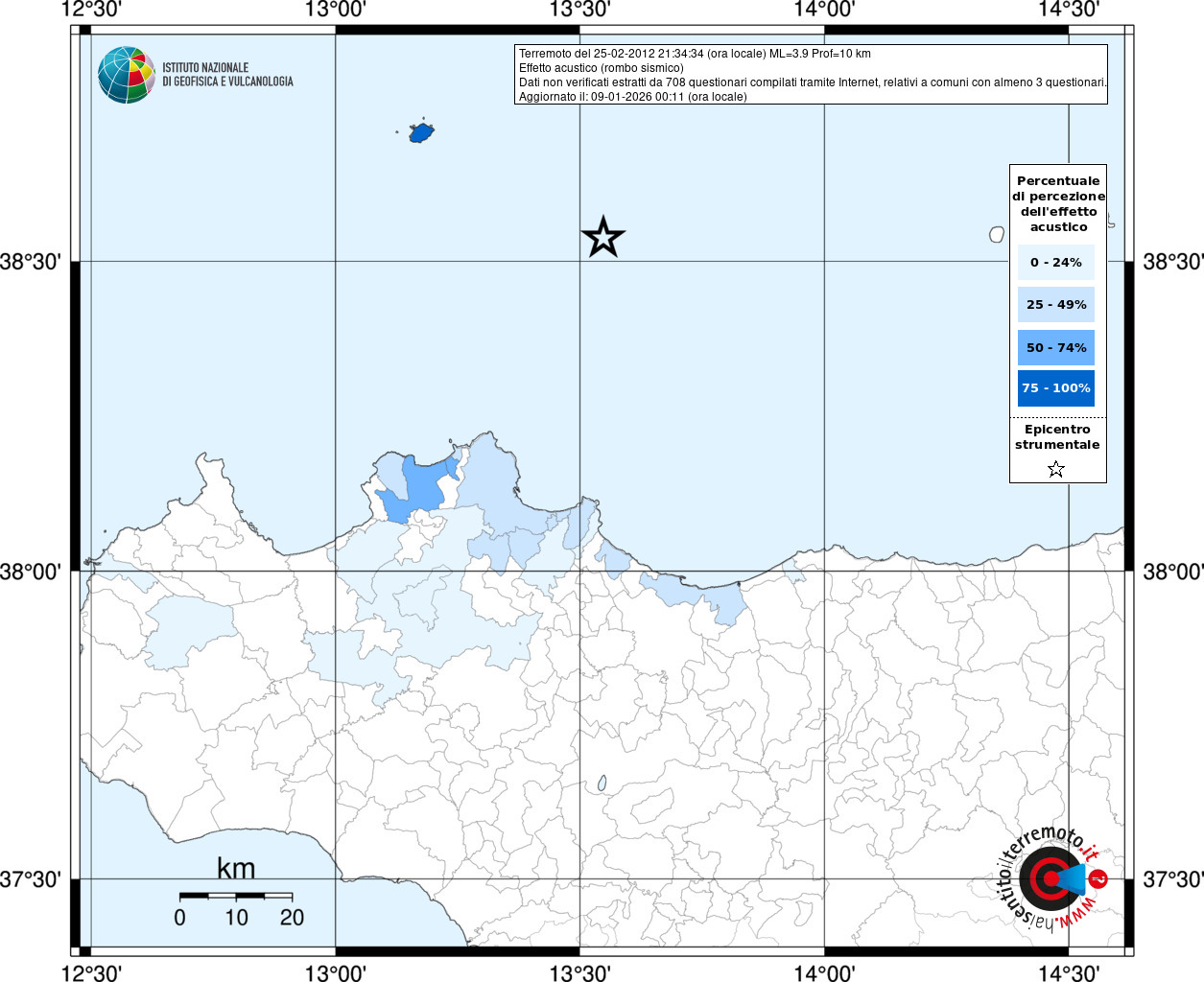Image resolution: width=1204 pixels, height=982 pixels.
Task: Click the star symbol in the legend
Action: pyautogui.click(x=1056, y=469)
